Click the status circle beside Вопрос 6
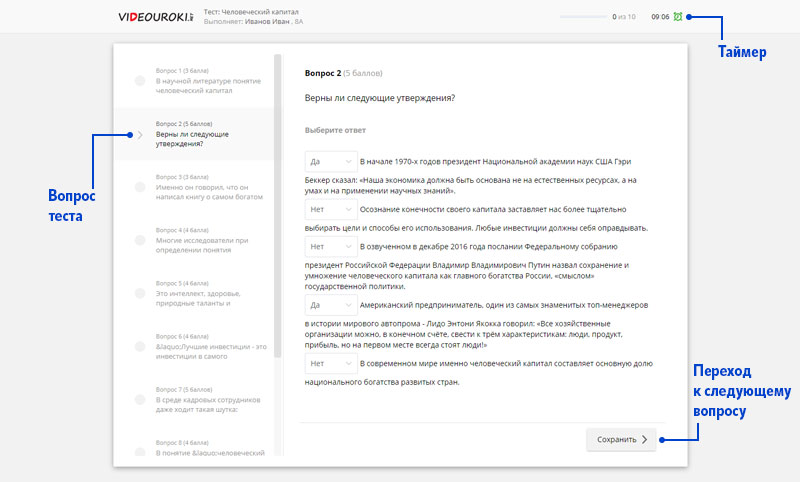Viewport: 800px width, 482px height. (140, 346)
